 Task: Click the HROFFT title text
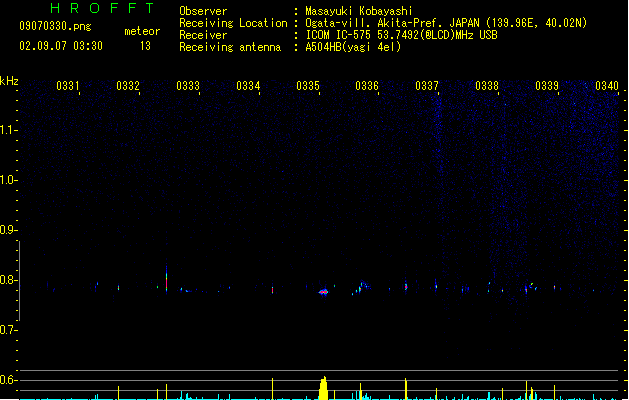(x=102, y=8)
